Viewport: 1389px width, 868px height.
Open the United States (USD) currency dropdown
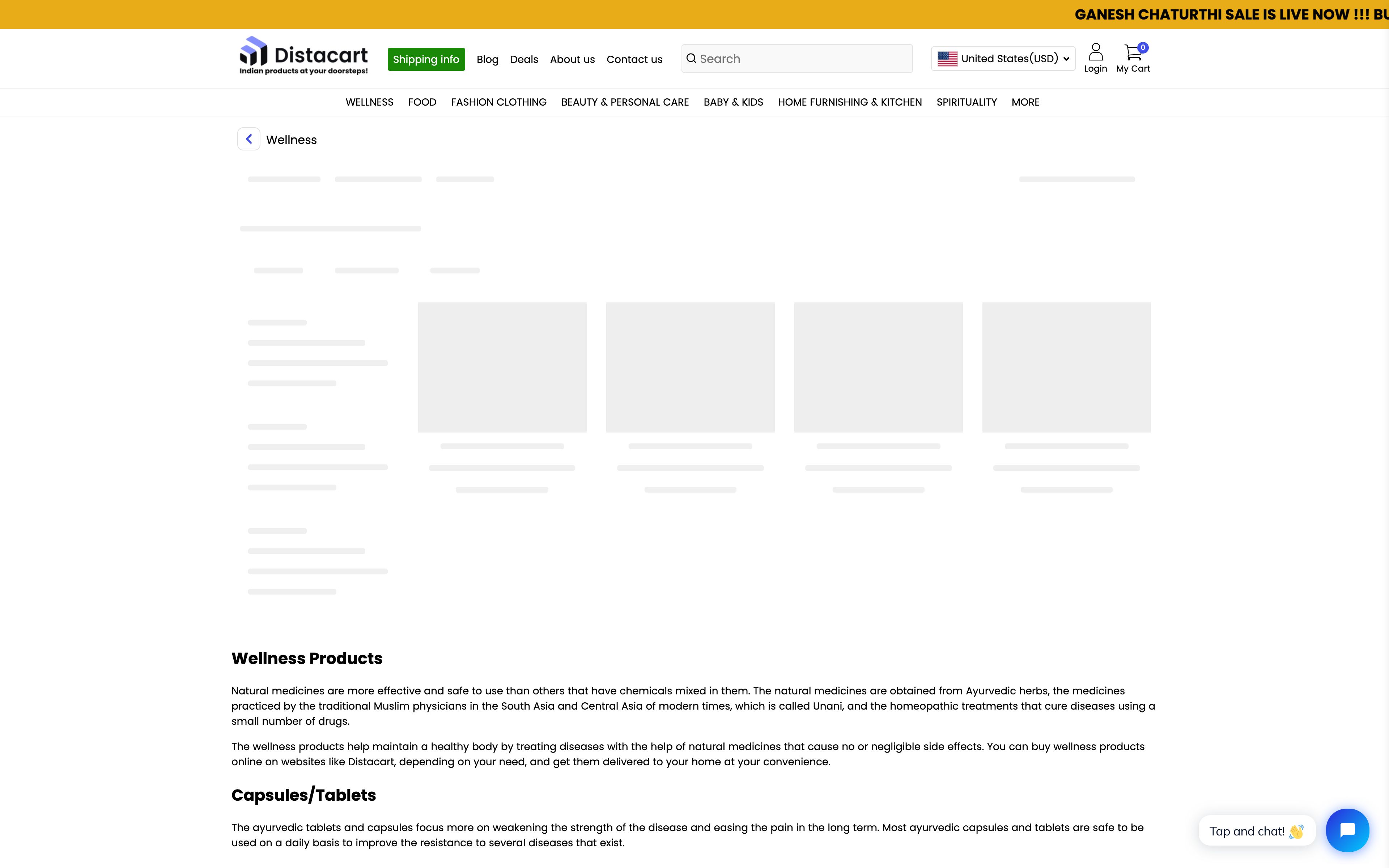coord(1002,58)
